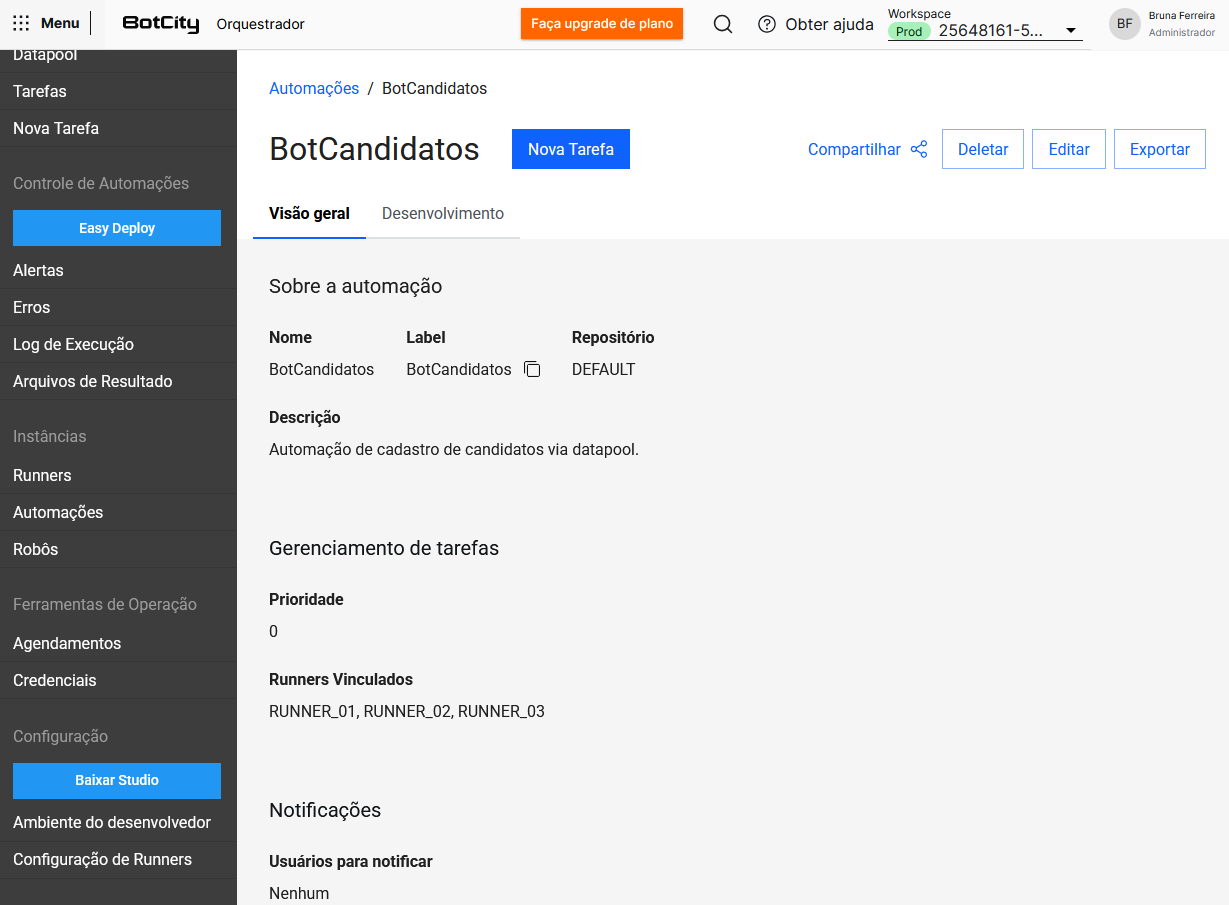Click the help question mark icon
Screen dimensions: 1229x905
pyautogui.click(x=767, y=24)
